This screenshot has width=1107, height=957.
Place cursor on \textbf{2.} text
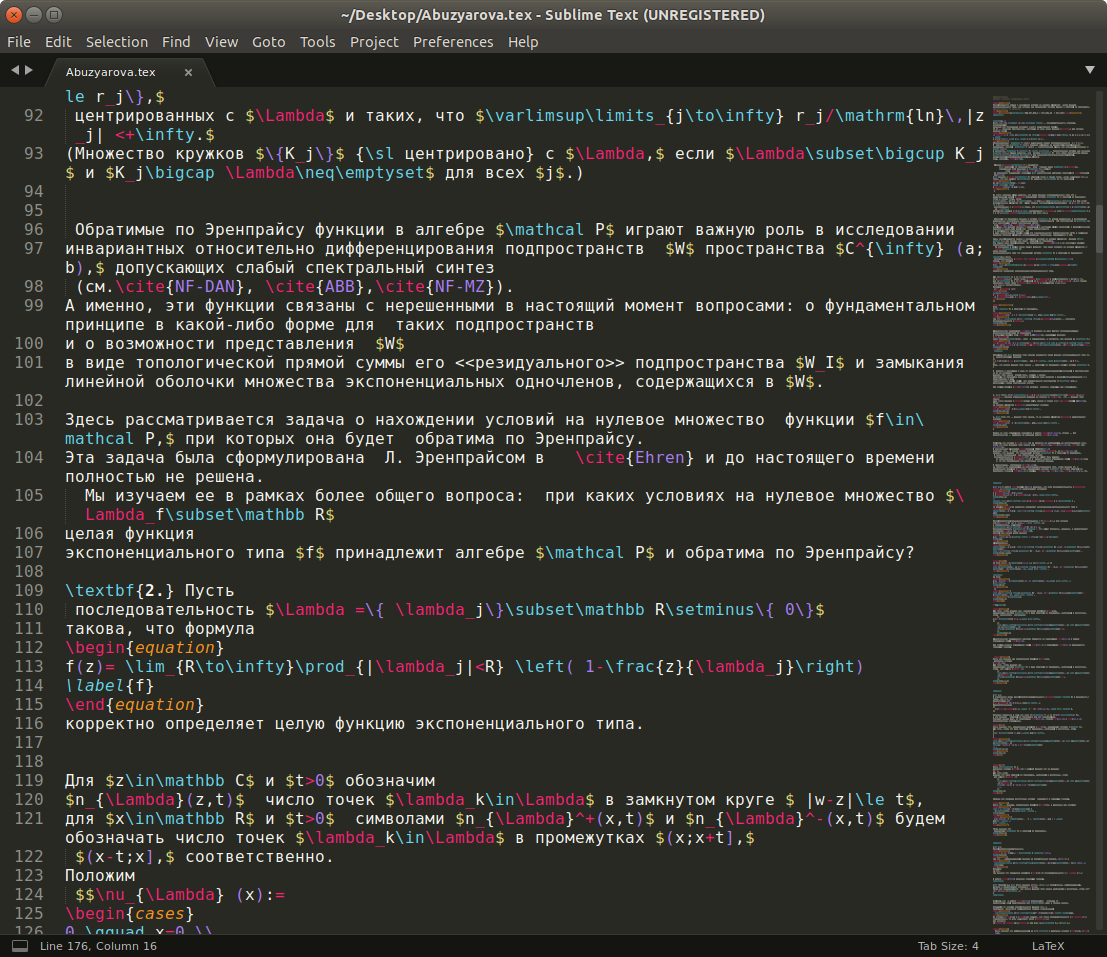pyautogui.click(x=119, y=590)
